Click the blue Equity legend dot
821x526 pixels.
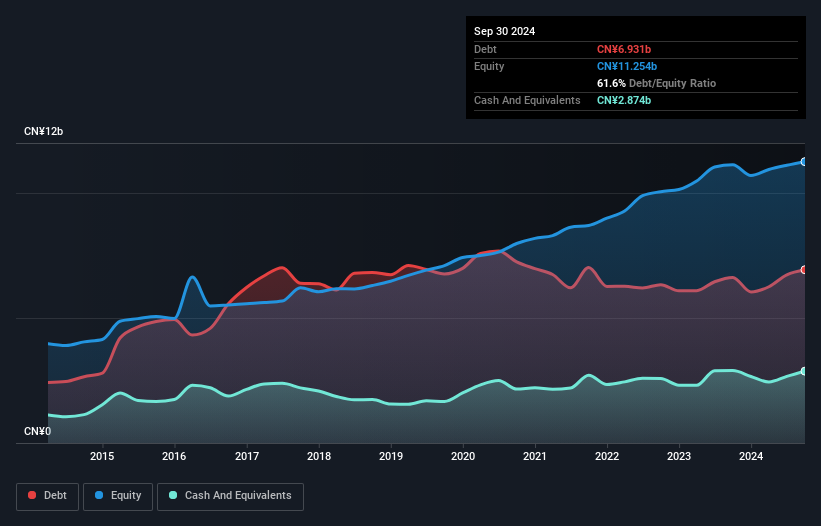(99, 495)
